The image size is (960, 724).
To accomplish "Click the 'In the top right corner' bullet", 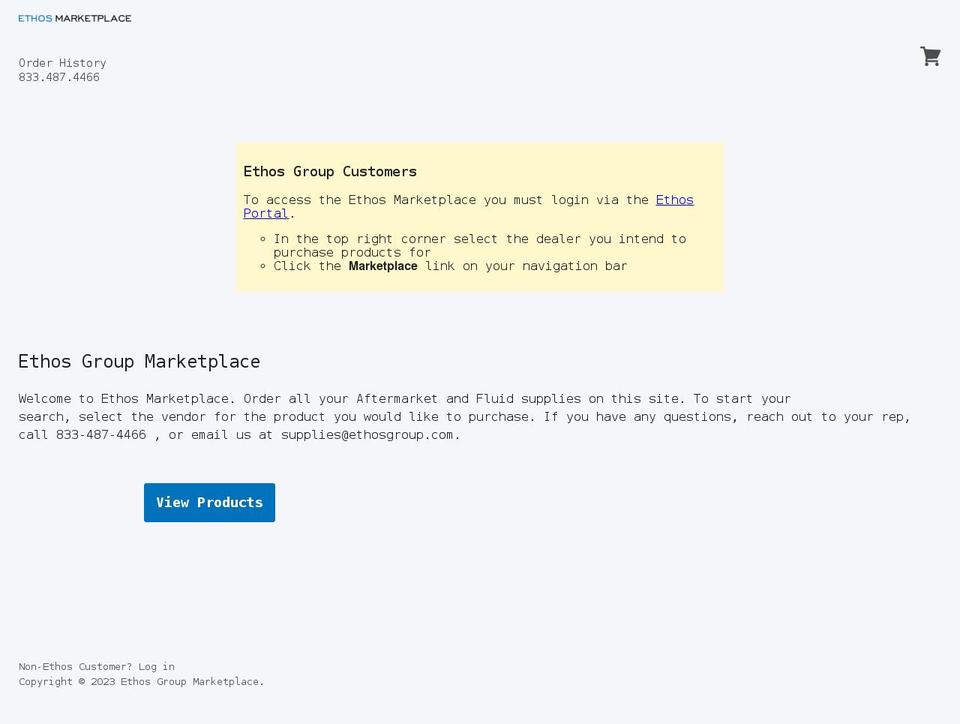I will point(479,245).
